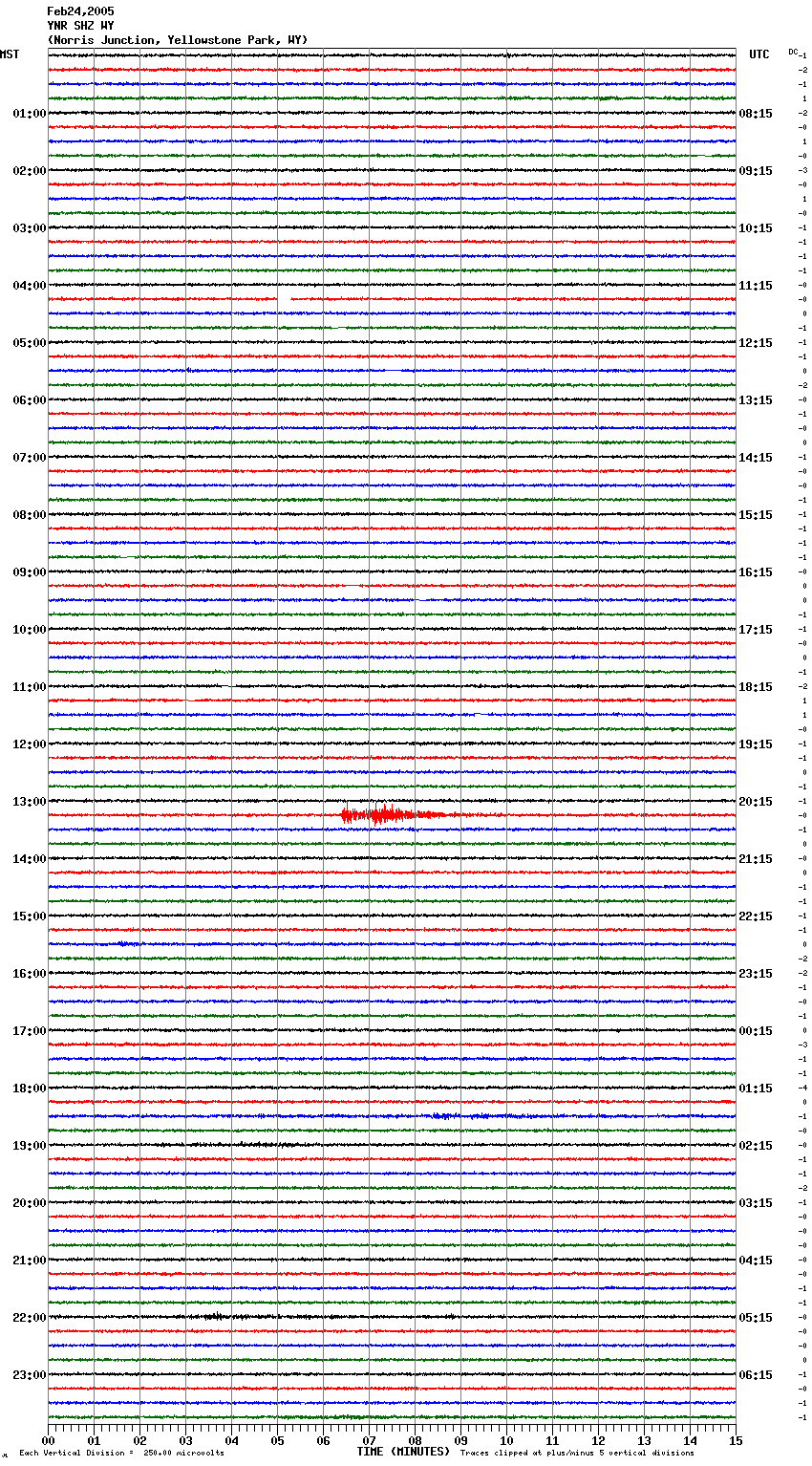Click the 11:15 UTC time label
Image resolution: width=812 pixels, height=1466 pixels.
(x=756, y=286)
